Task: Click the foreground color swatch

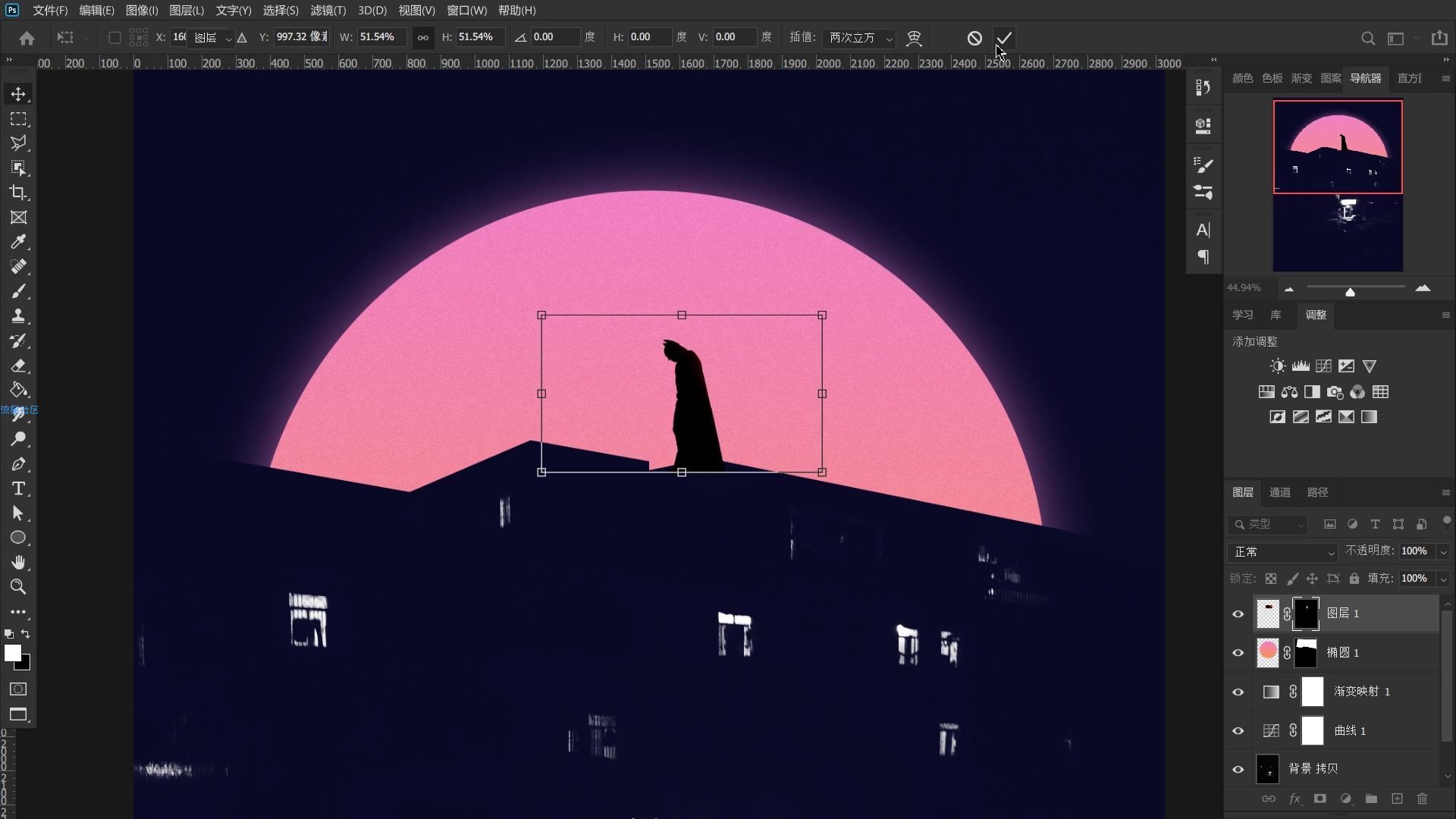Action: click(13, 653)
